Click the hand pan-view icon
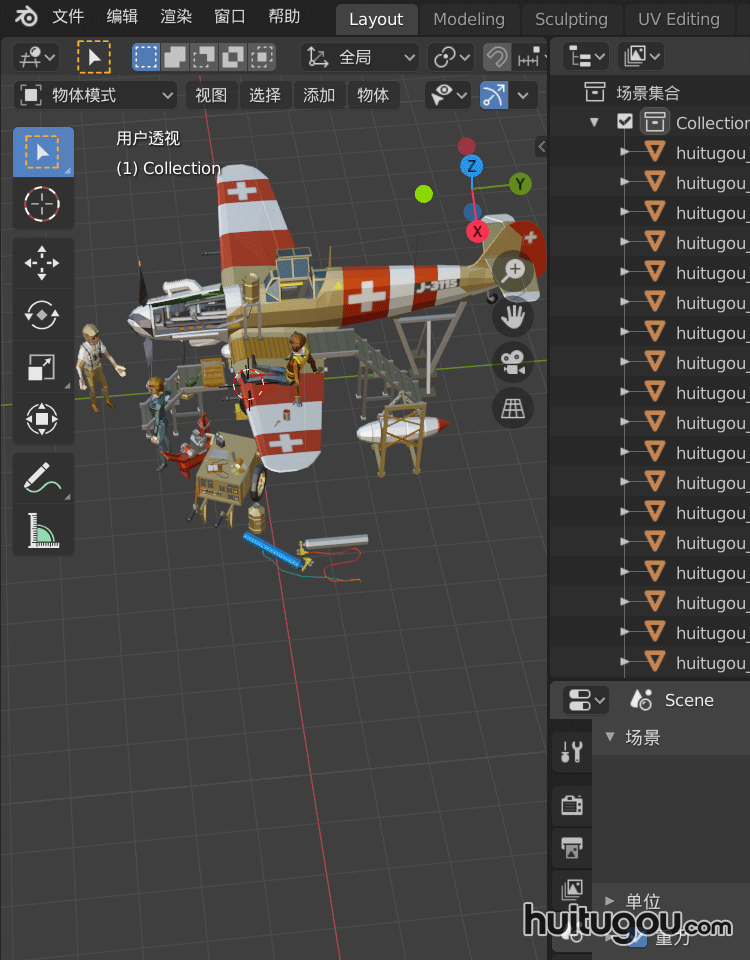The image size is (750, 960). point(514,317)
